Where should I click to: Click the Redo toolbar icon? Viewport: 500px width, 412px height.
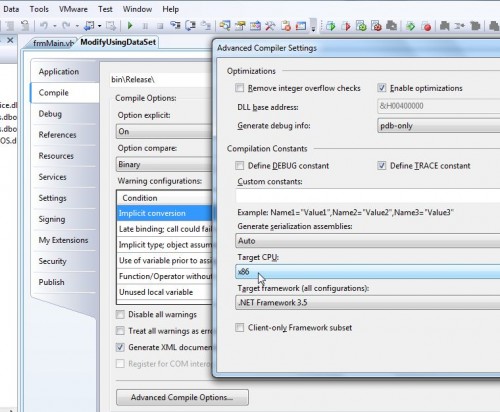tap(66, 25)
